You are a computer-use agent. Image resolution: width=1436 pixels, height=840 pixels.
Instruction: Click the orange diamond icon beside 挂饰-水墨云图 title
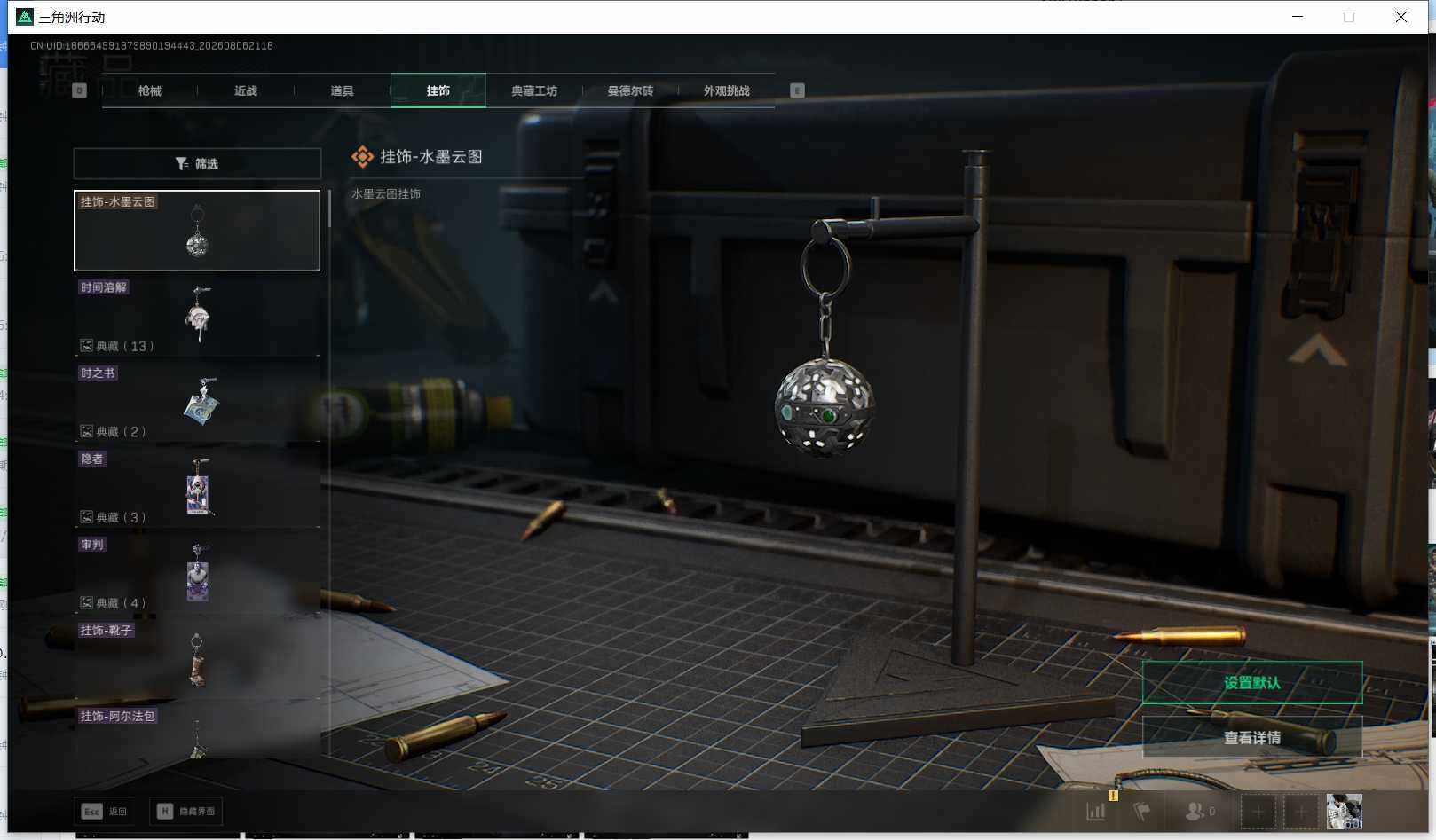coord(362,157)
